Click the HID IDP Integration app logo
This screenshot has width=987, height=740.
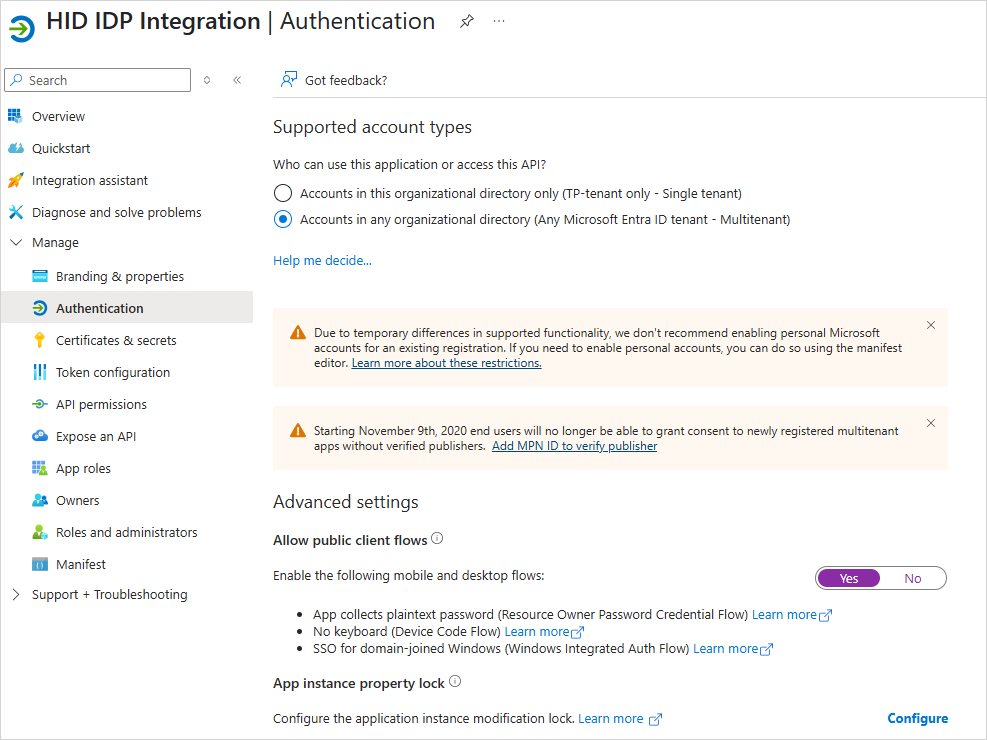22,28
